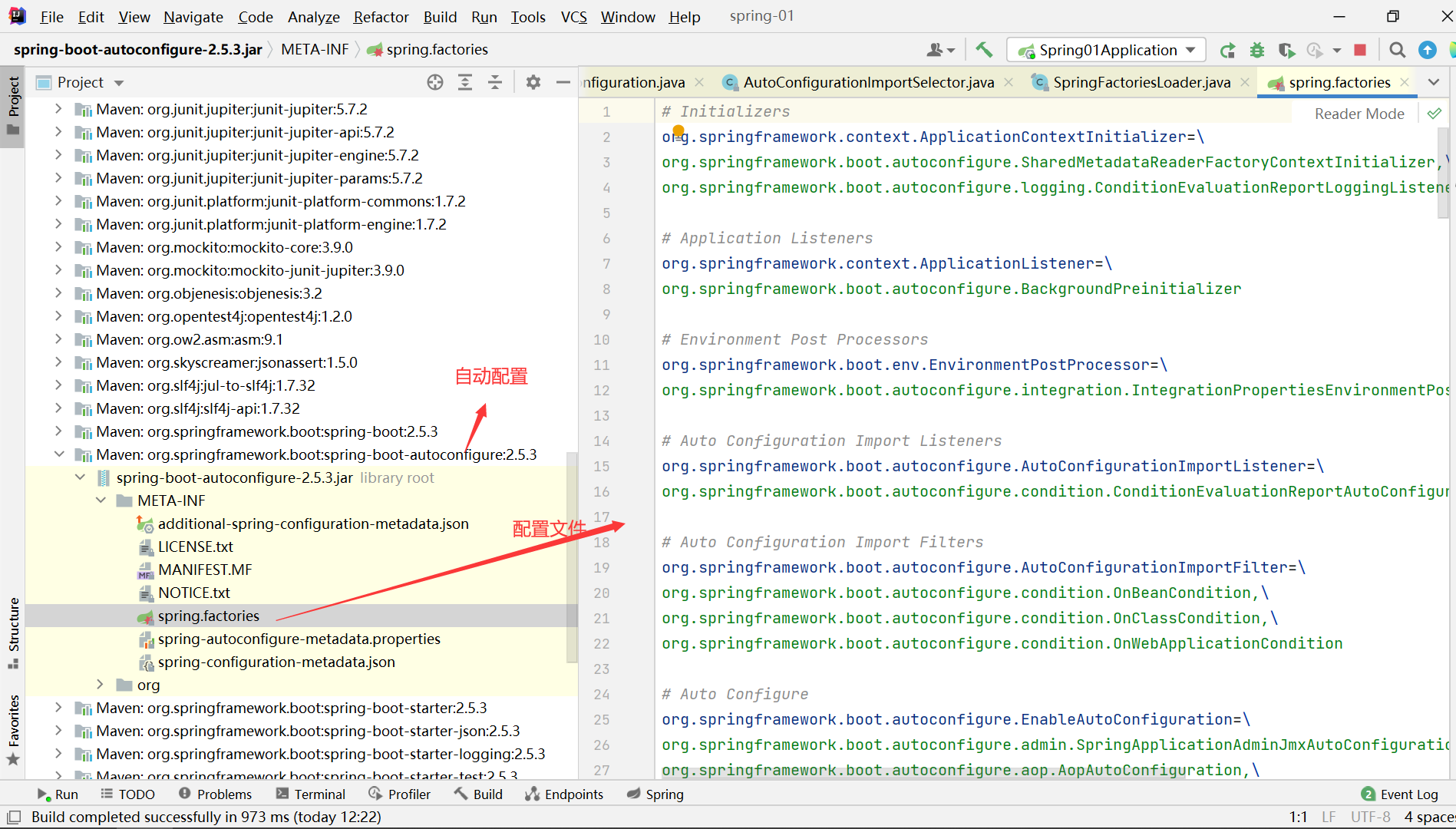Click the LF line separator in status bar
1456x829 pixels.
tap(1329, 817)
